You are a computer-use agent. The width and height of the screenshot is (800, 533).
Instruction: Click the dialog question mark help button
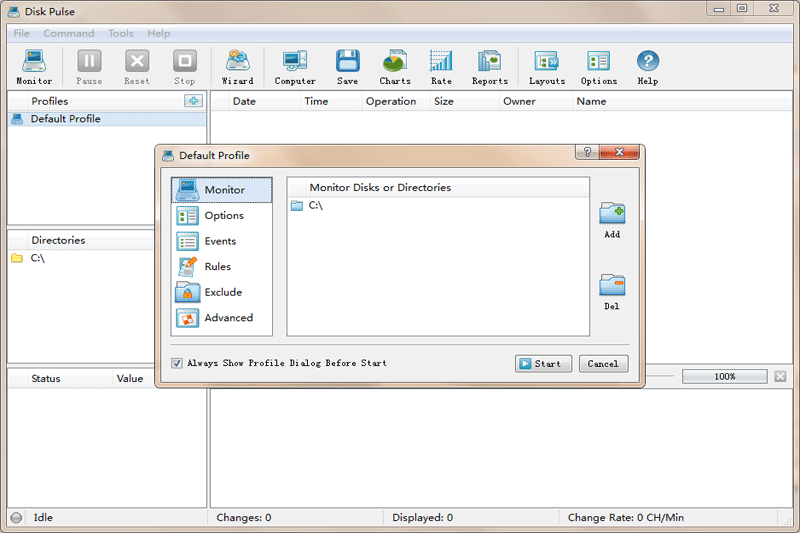587,152
